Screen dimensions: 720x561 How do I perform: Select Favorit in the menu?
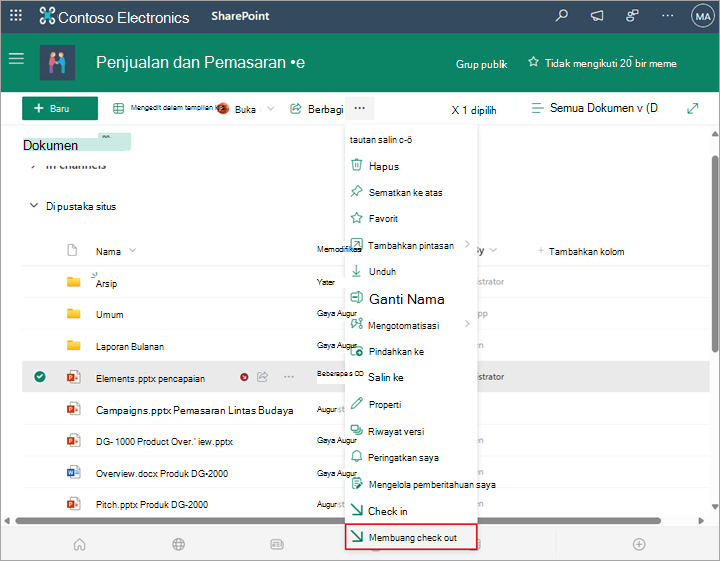[x=411, y=219]
